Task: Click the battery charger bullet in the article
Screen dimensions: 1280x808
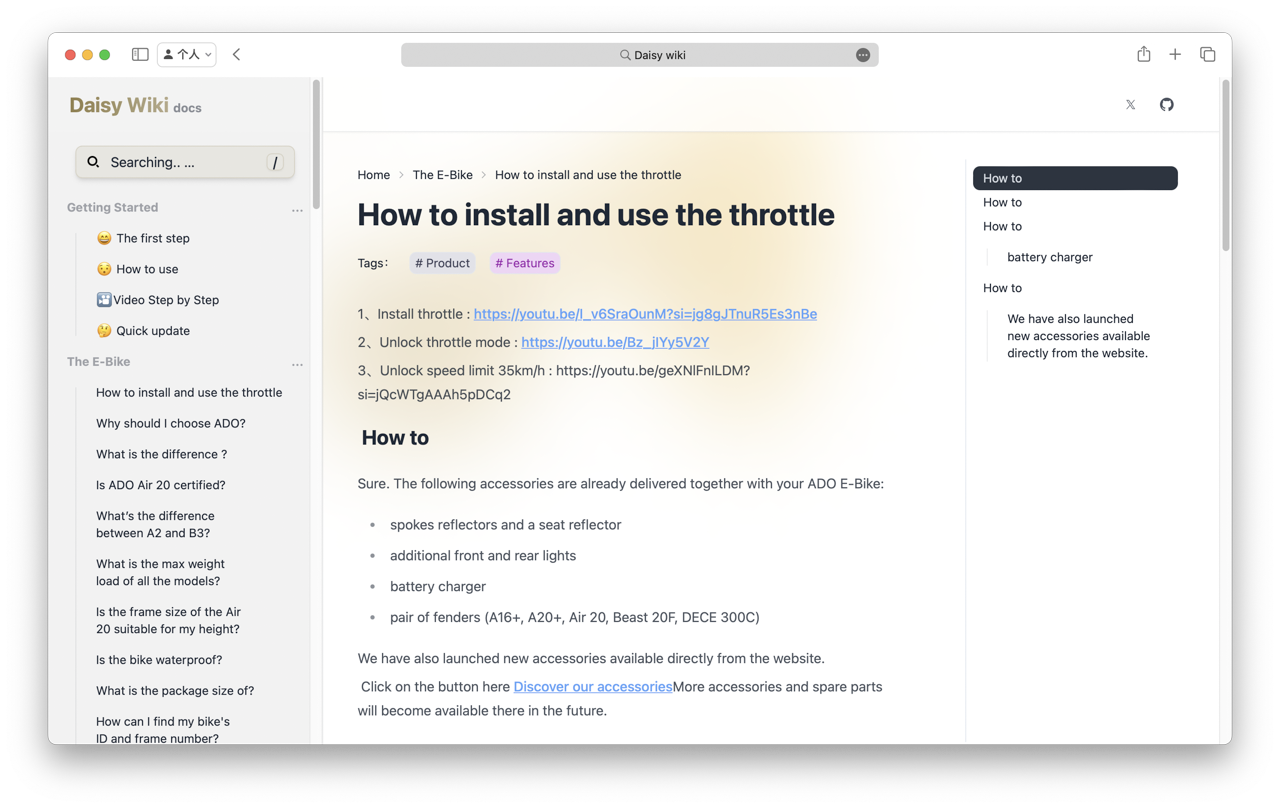Action: pyautogui.click(x=438, y=587)
